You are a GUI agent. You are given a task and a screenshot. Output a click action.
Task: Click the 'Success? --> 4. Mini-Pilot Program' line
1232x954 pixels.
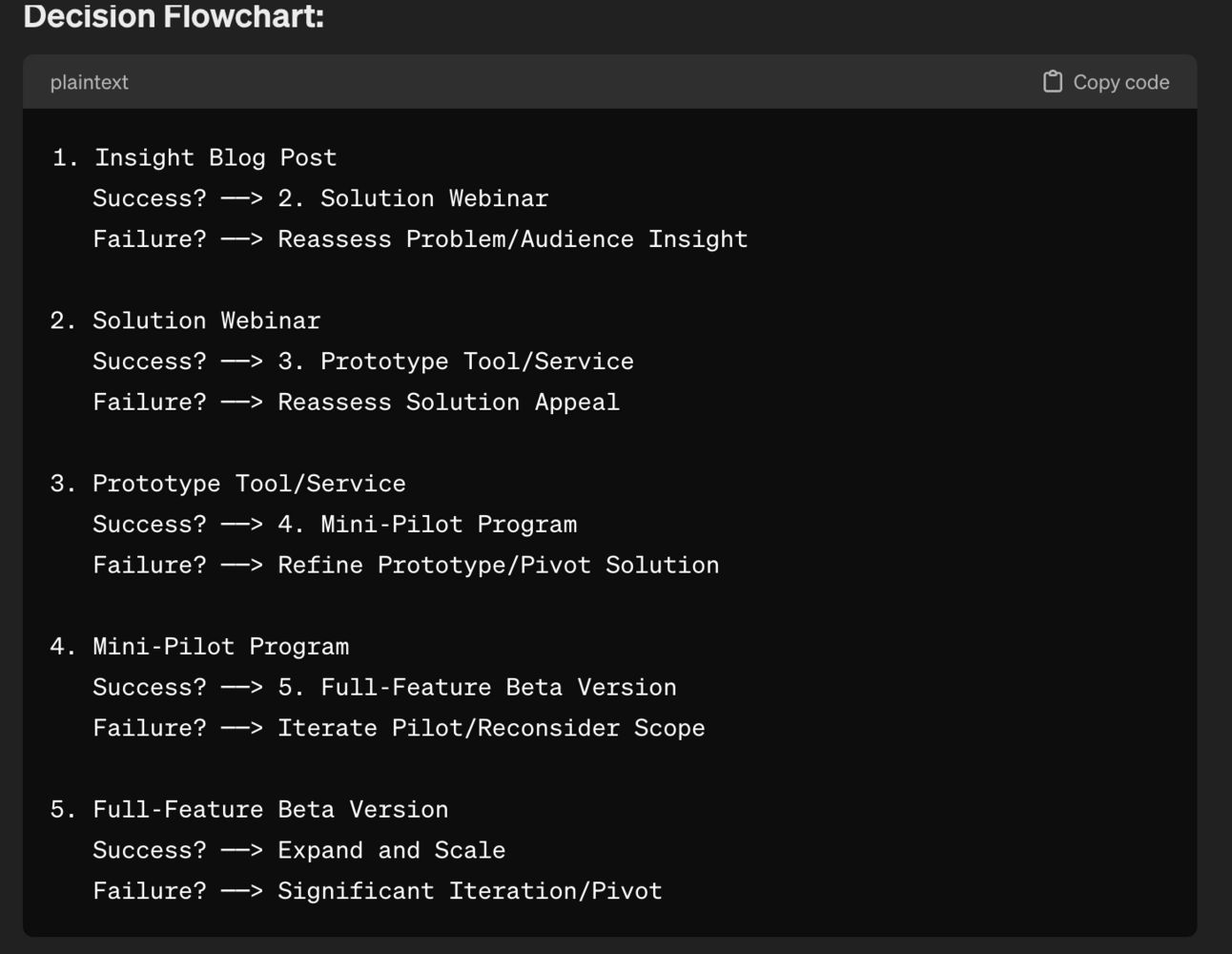coord(335,525)
